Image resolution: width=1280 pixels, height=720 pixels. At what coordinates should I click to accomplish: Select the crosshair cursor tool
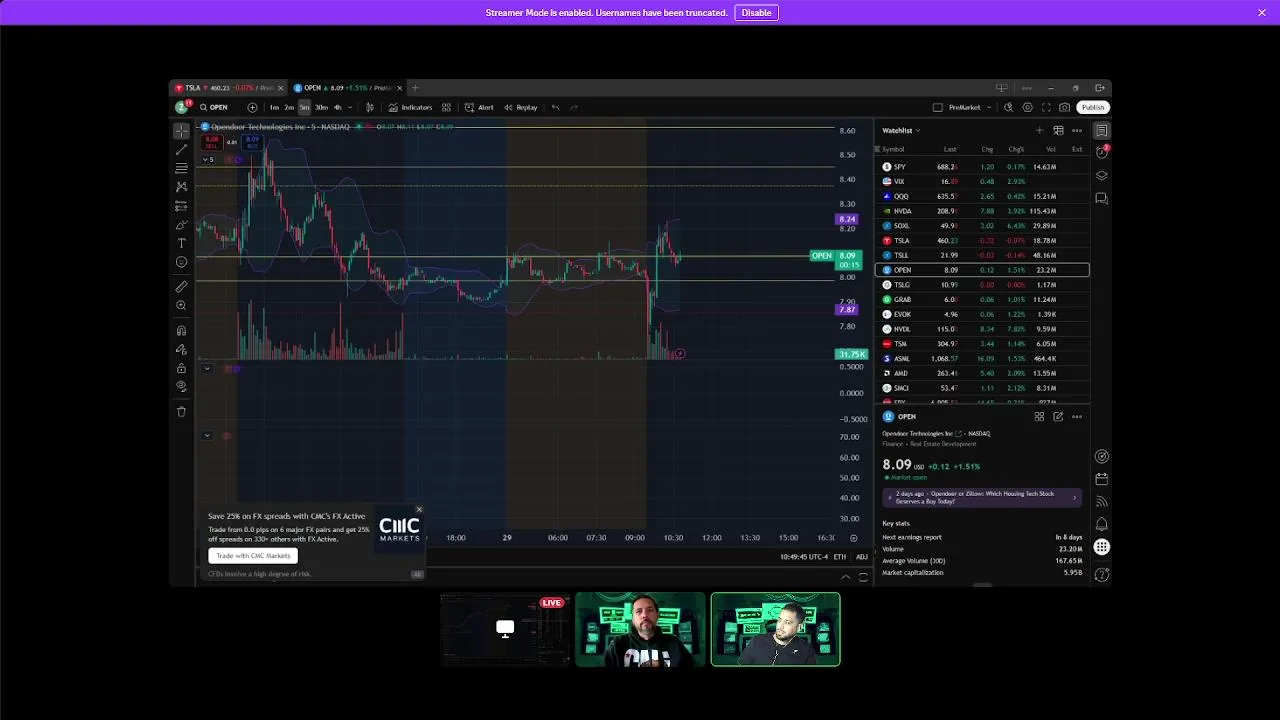(x=181, y=131)
